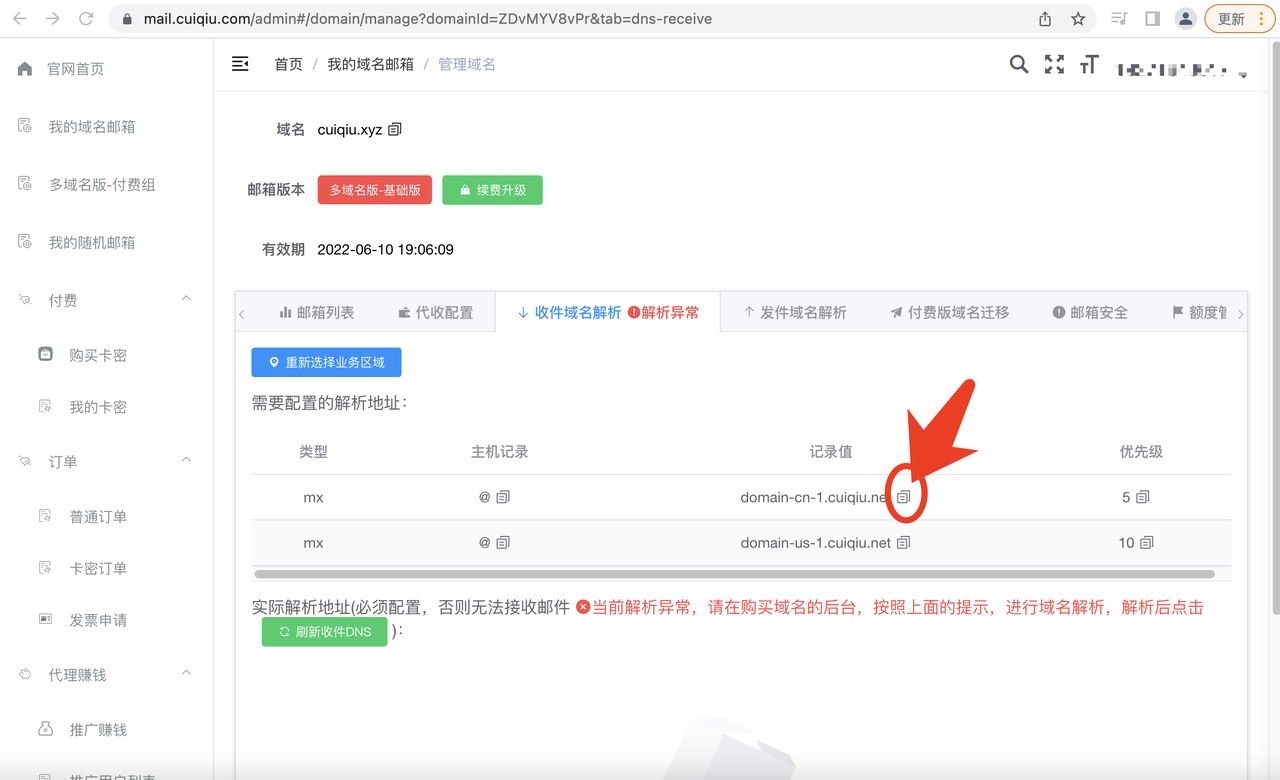The height and width of the screenshot is (780, 1280).
Task: Copy the domain name cuiqiu.xyz
Action: (395, 129)
